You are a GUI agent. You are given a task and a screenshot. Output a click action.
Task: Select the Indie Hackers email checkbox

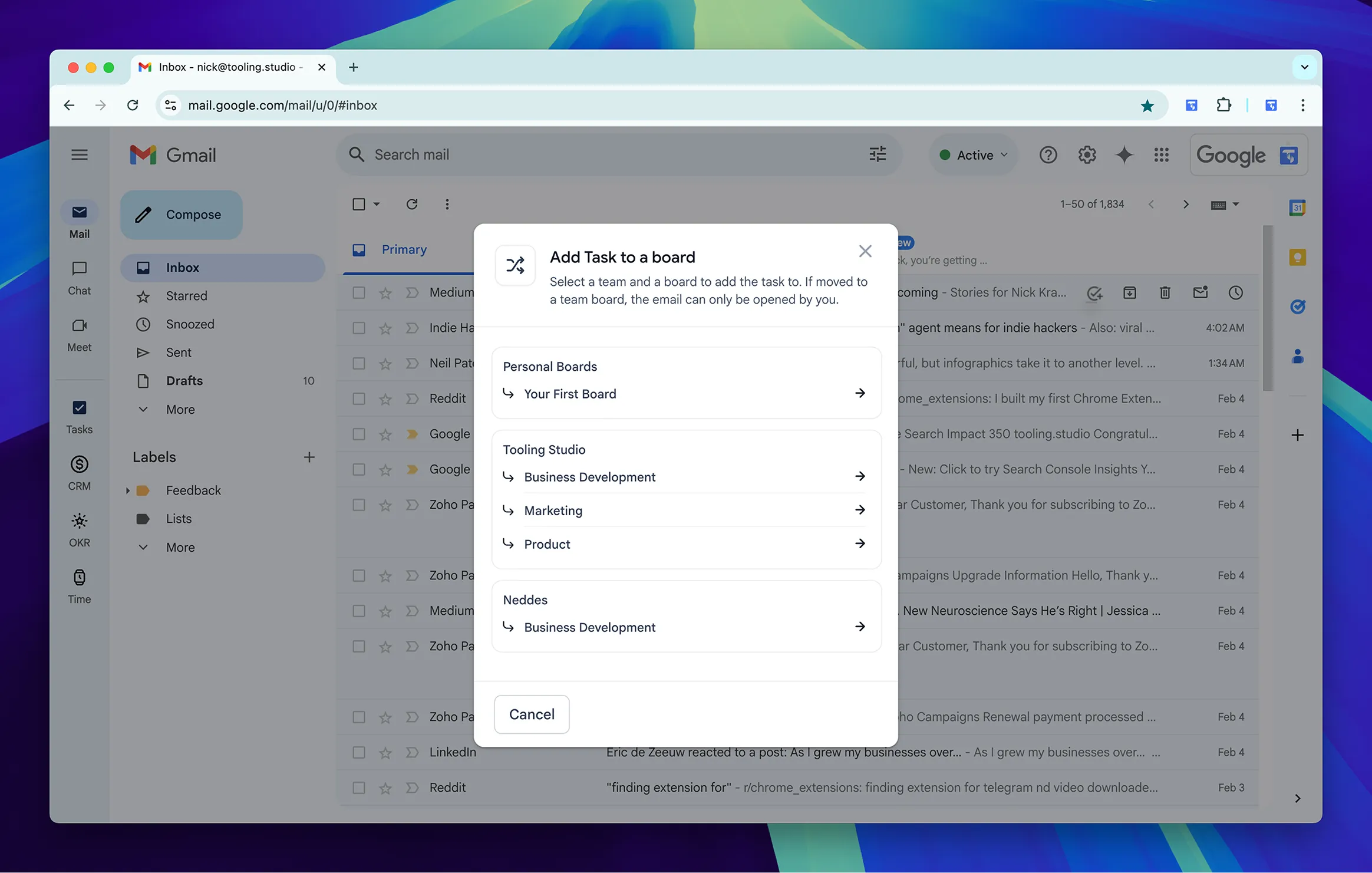coord(358,328)
